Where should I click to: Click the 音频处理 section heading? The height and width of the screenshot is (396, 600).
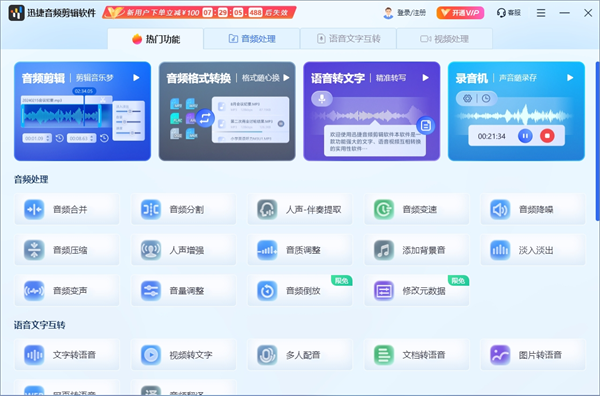click(x=31, y=179)
